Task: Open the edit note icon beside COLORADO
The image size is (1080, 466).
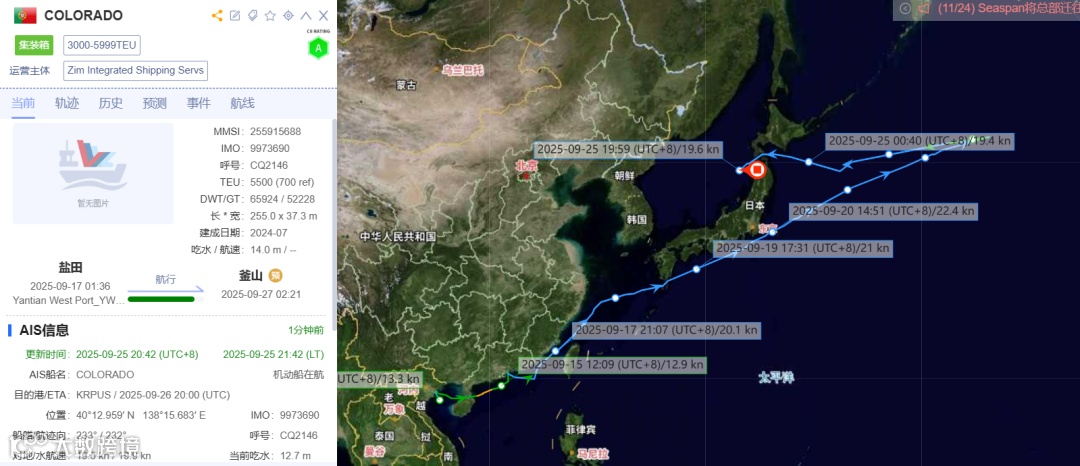Action: tap(235, 15)
